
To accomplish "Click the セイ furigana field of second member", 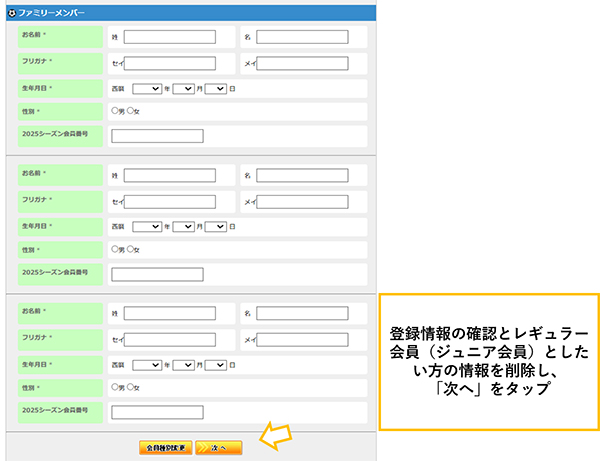I will (x=169, y=201).
